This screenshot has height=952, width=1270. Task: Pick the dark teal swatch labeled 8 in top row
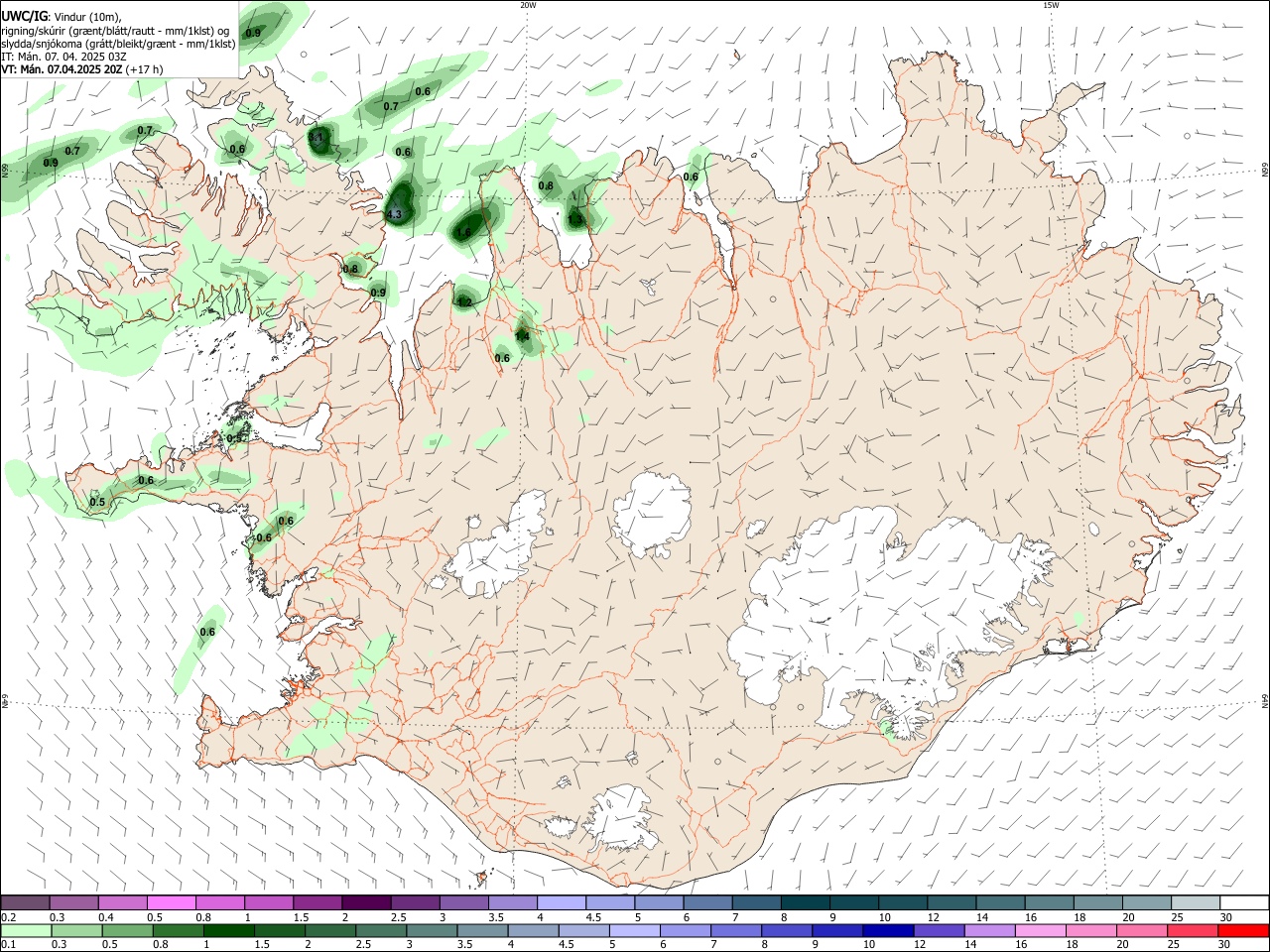tap(806, 902)
